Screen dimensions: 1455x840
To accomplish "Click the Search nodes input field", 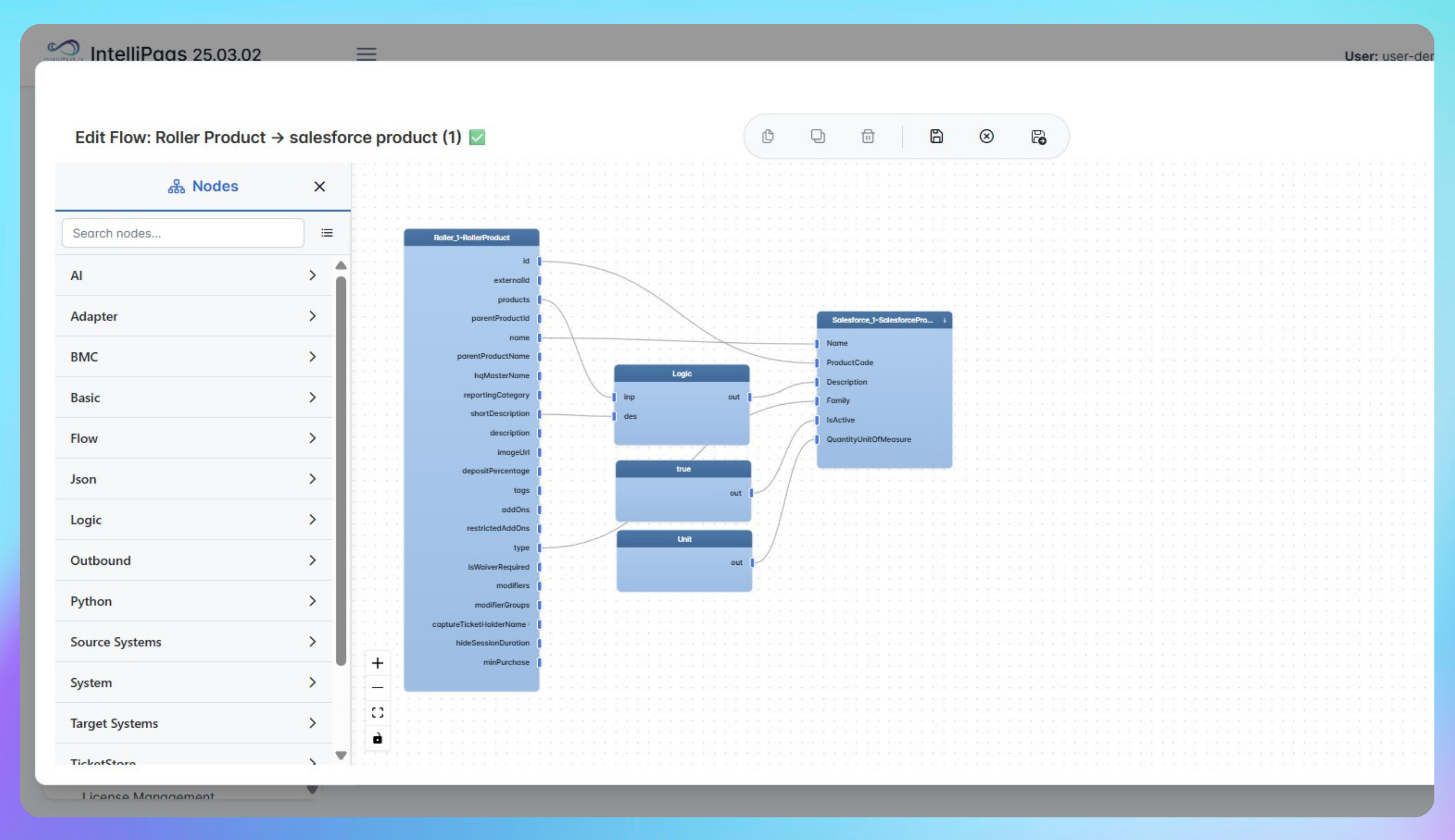I will 183,233.
